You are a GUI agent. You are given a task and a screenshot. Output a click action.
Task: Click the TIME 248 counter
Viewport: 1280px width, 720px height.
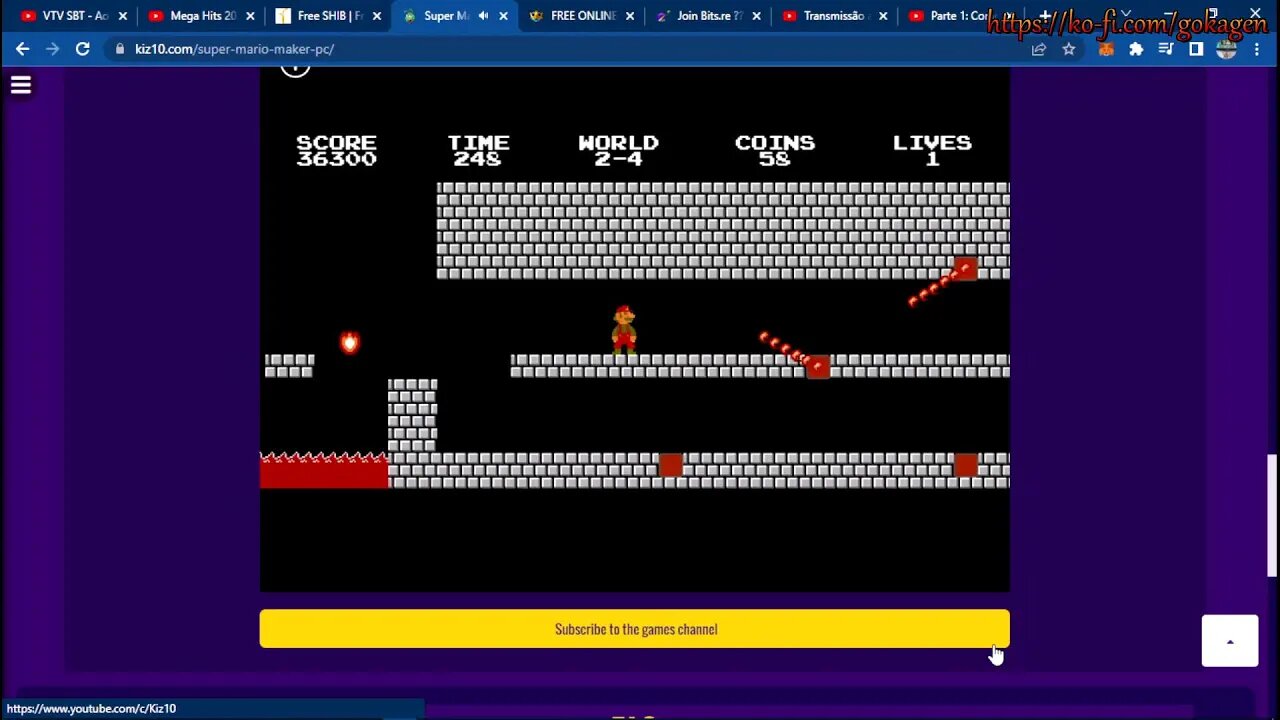coord(478,150)
